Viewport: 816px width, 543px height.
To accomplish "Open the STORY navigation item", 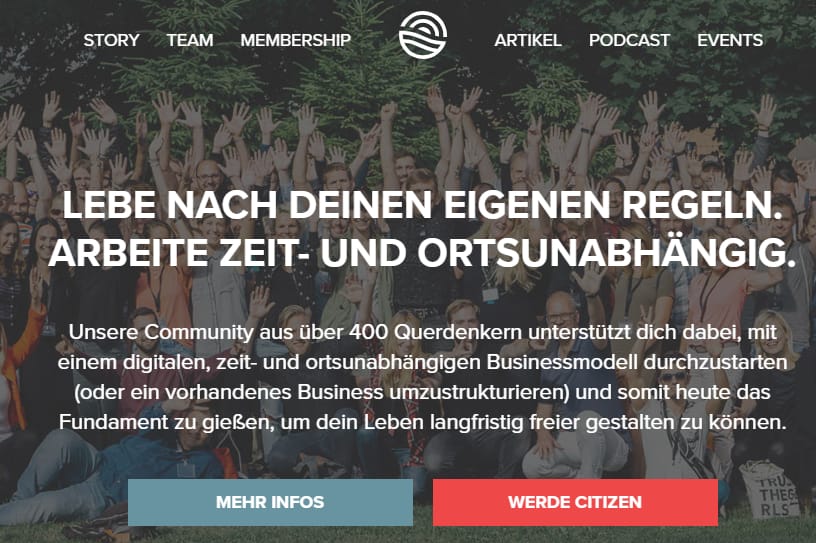I will (x=111, y=40).
